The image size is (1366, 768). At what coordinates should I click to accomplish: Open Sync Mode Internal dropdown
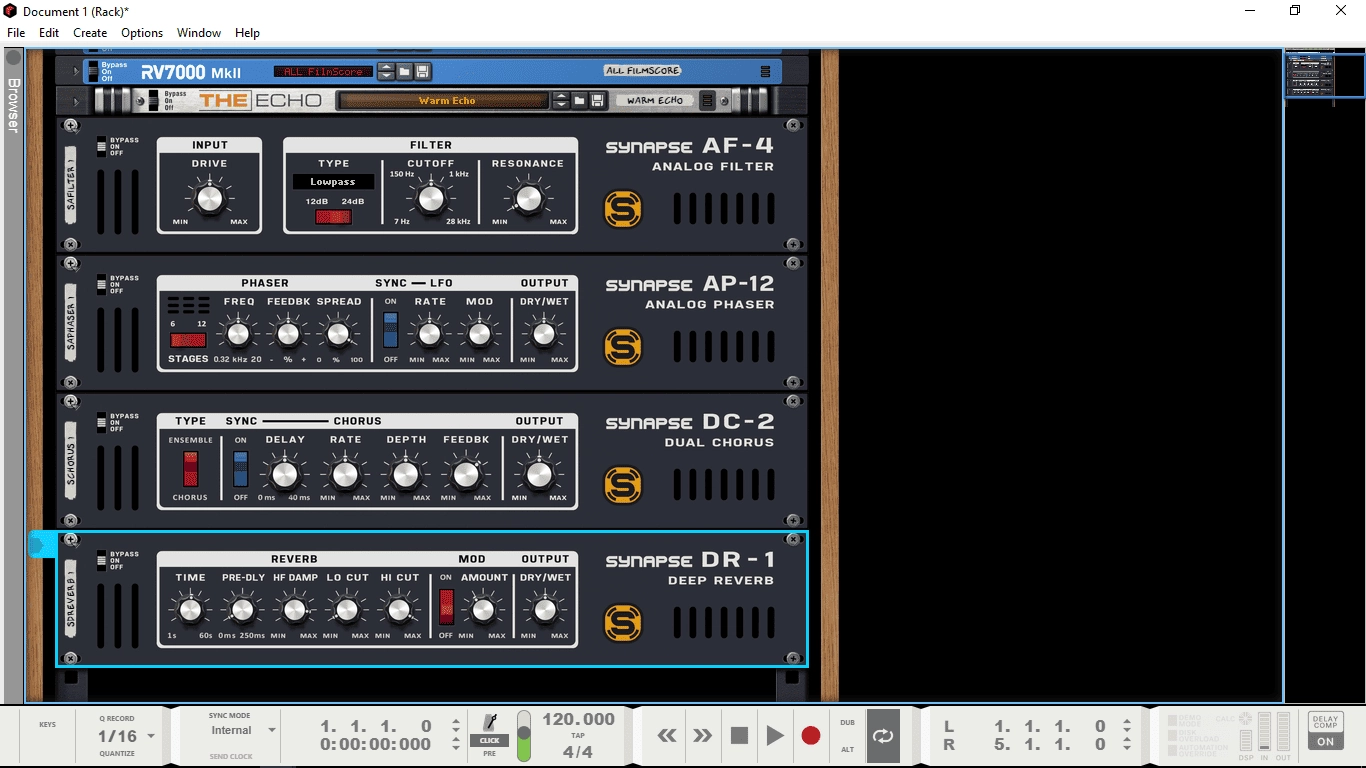click(x=241, y=730)
